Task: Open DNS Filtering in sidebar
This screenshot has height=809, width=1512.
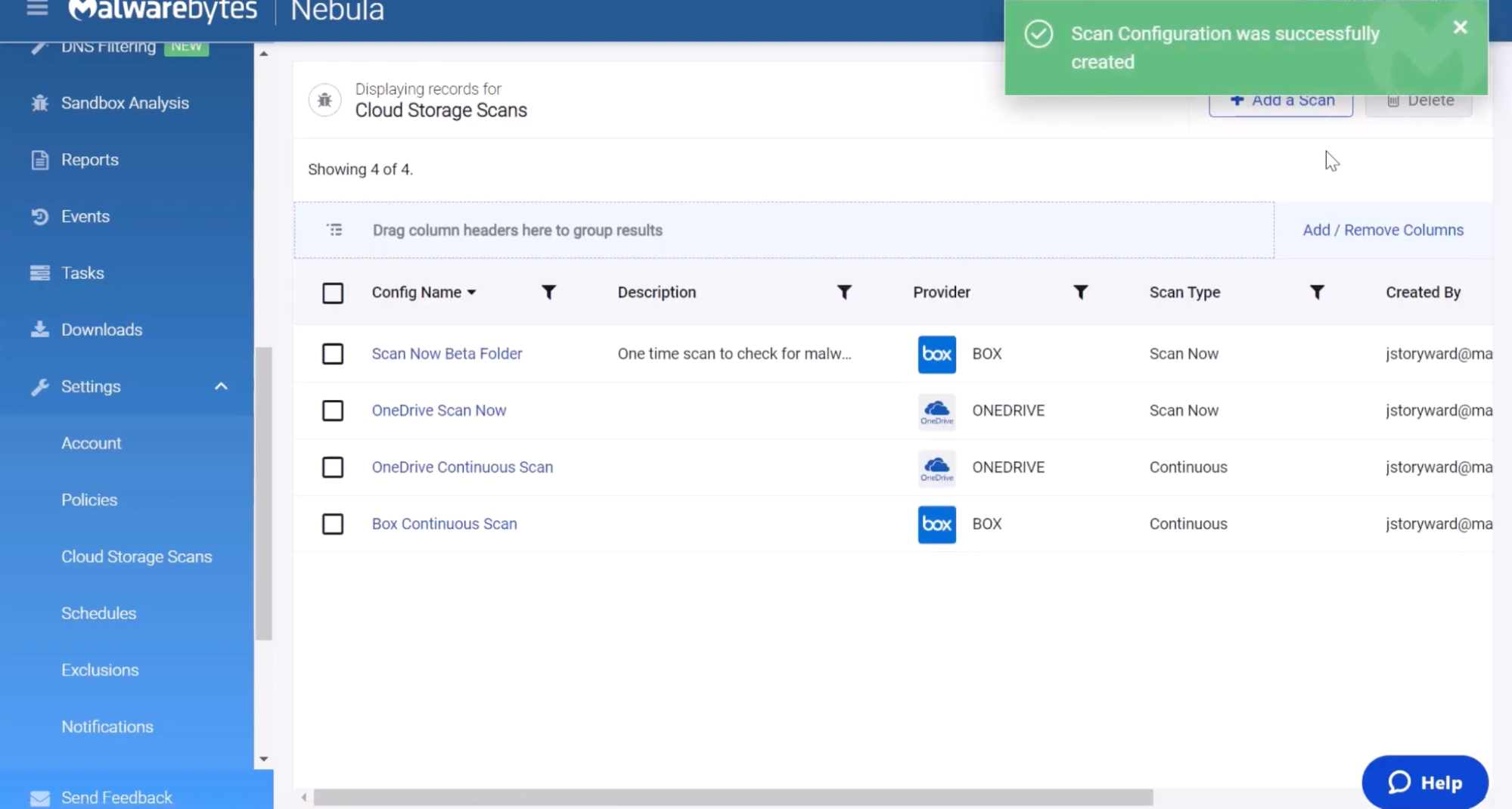Action: (x=108, y=47)
